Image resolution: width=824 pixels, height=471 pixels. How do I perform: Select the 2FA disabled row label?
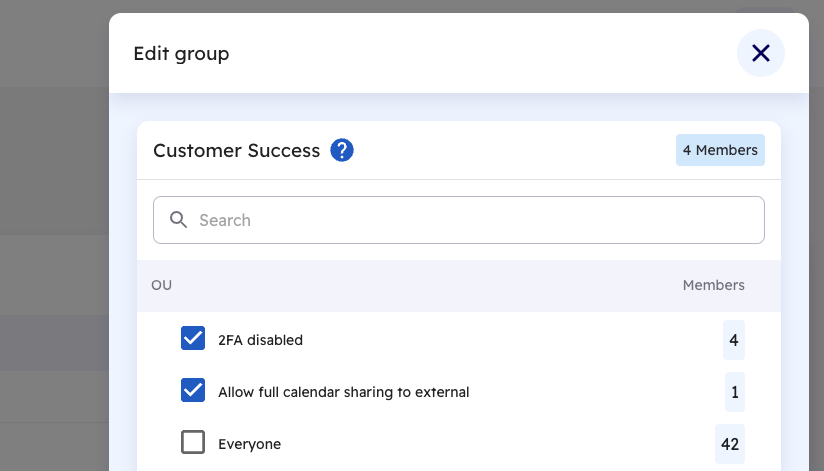(x=260, y=340)
